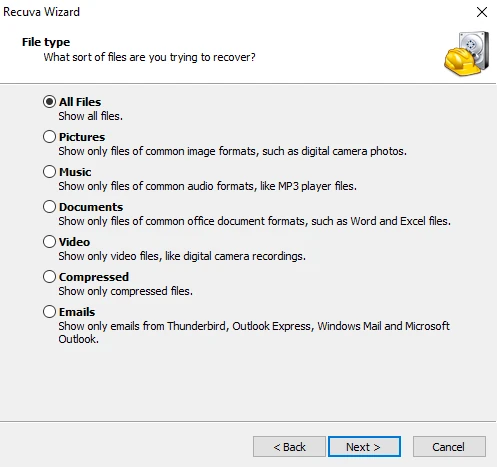This screenshot has height=467, width=497.
Task: Click the description about digital camera photos
Action: pyautogui.click(x=233, y=151)
